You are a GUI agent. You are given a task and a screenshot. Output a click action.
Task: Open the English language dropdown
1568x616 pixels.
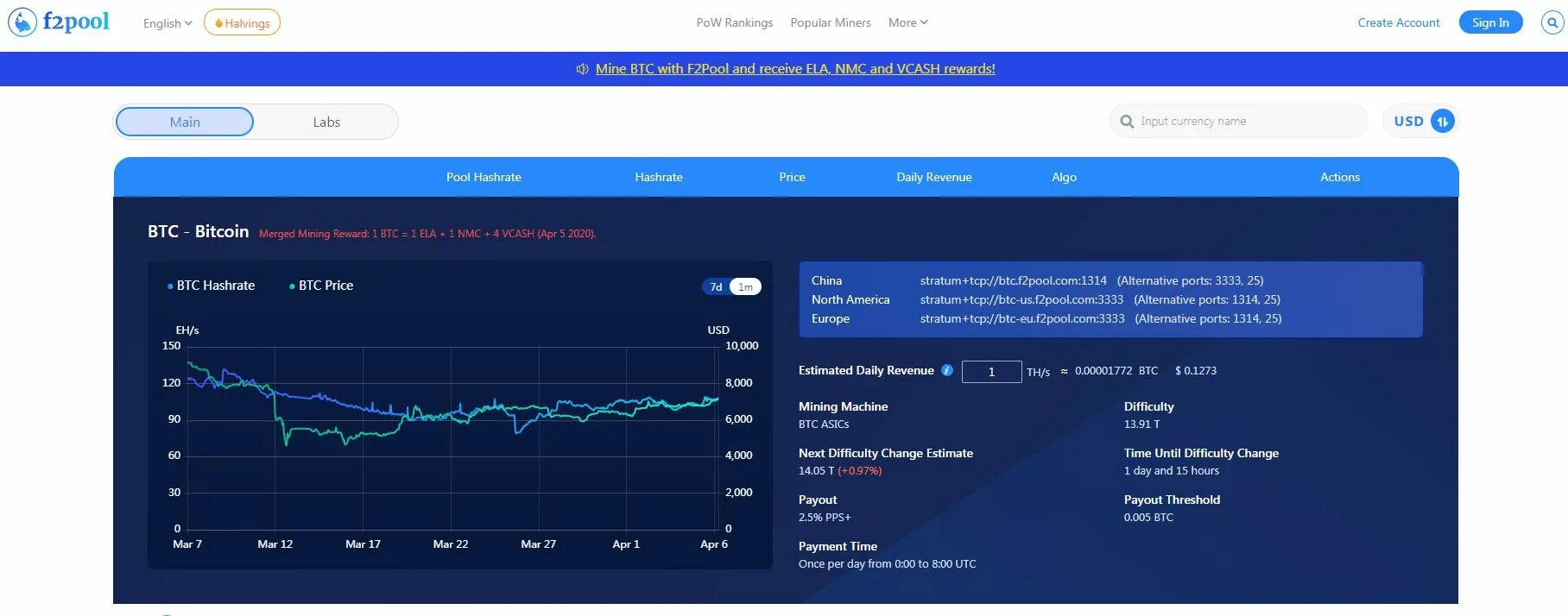click(168, 23)
